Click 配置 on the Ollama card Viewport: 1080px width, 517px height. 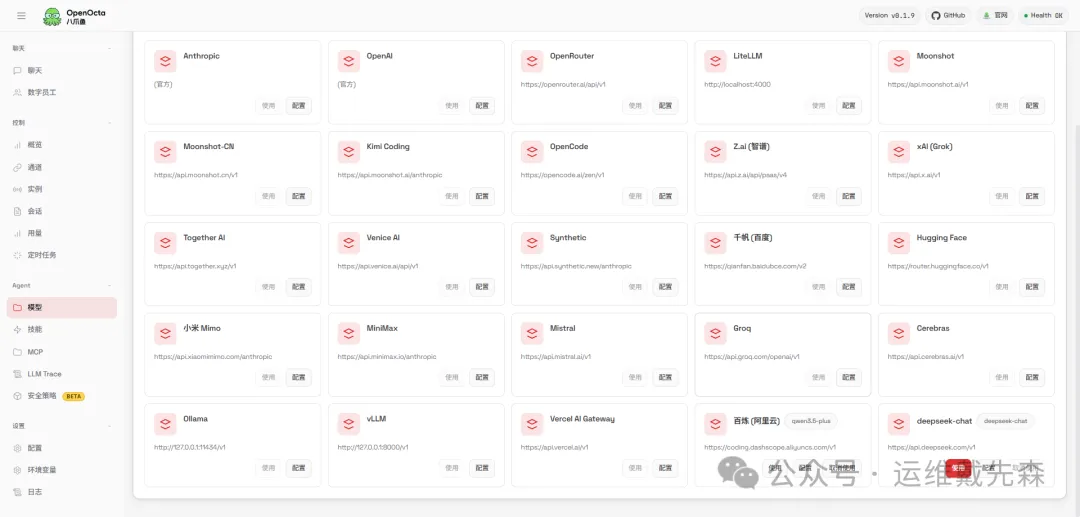[298, 468]
